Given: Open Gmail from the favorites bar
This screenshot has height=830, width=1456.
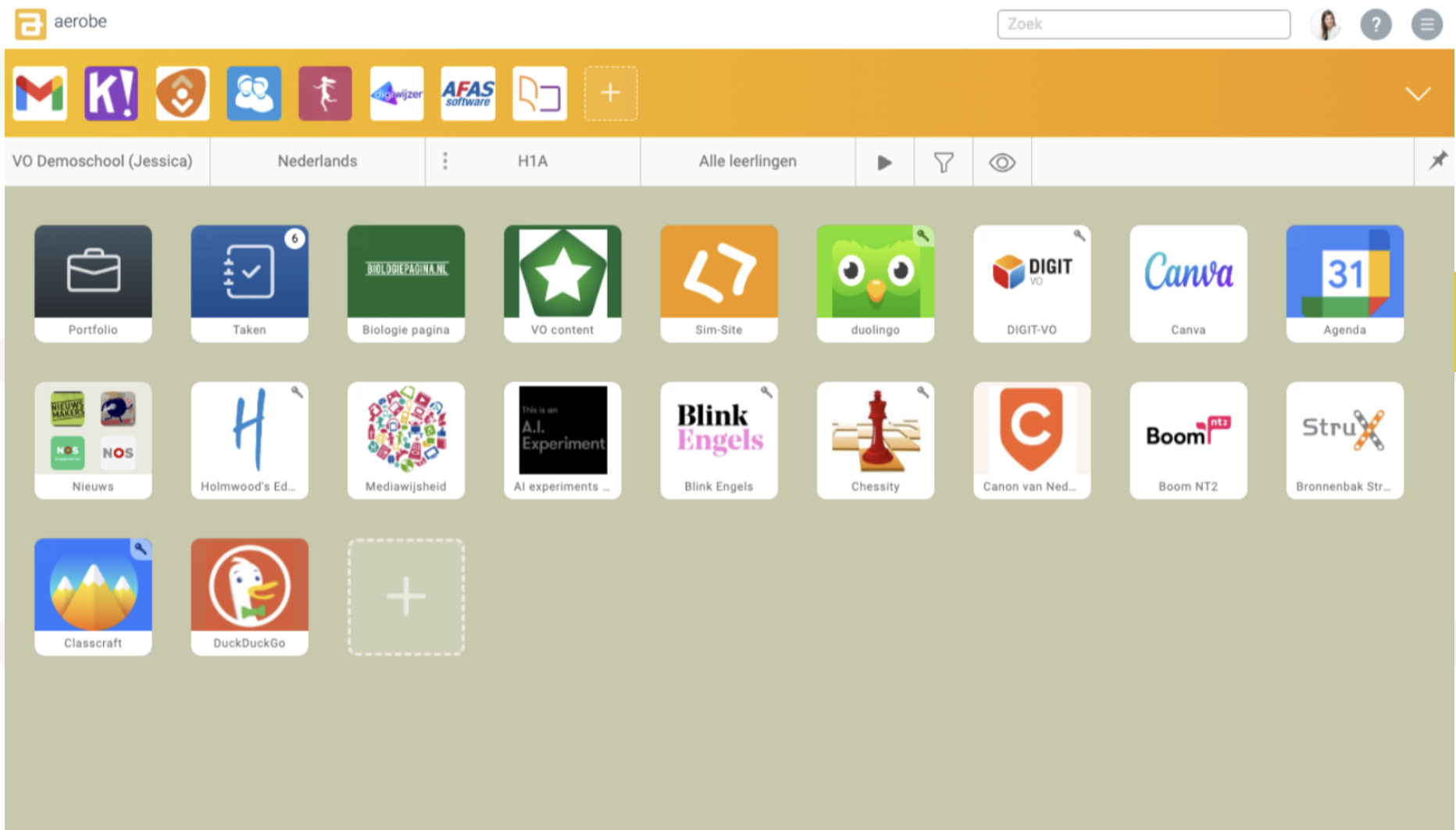Looking at the screenshot, I should (x=40, y=93).
